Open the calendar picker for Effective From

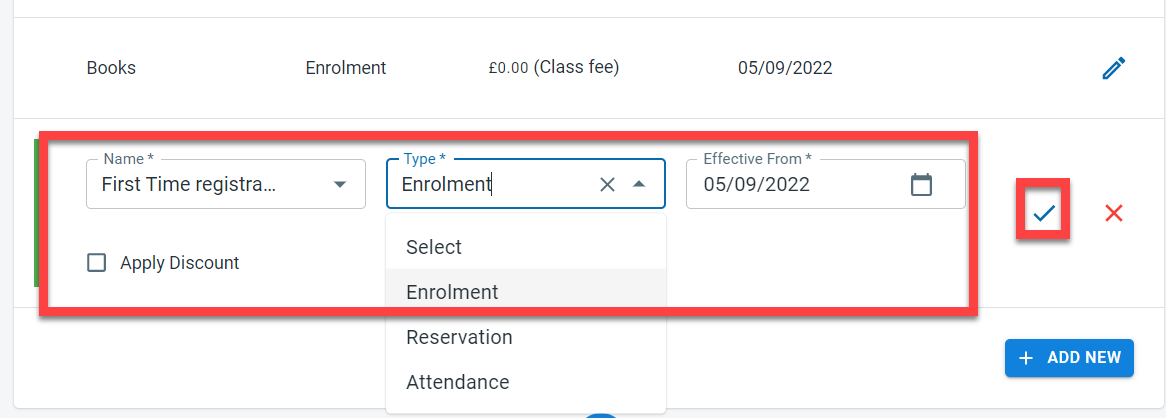pos(921,184)
